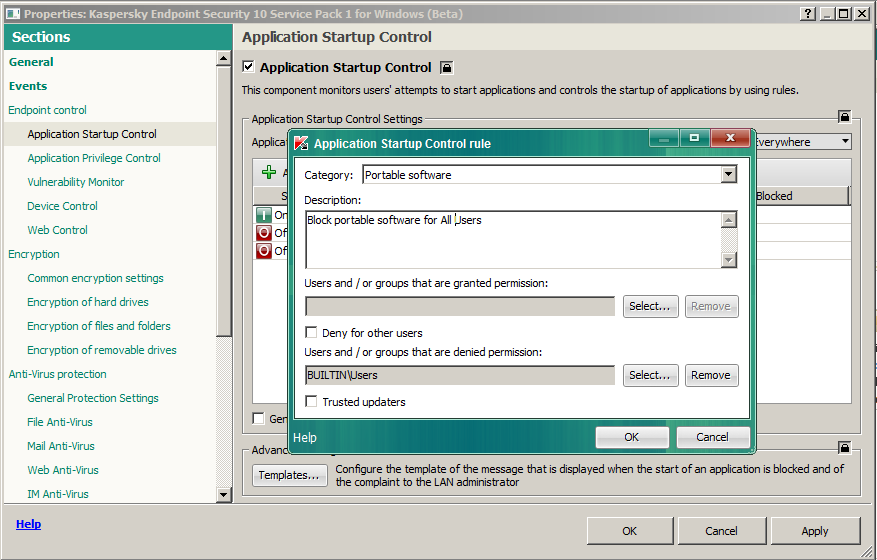The height and width of the screenshot is (560, 877).
Task: Open IM Anti-Virus section
Action: (x=58, y=495)
